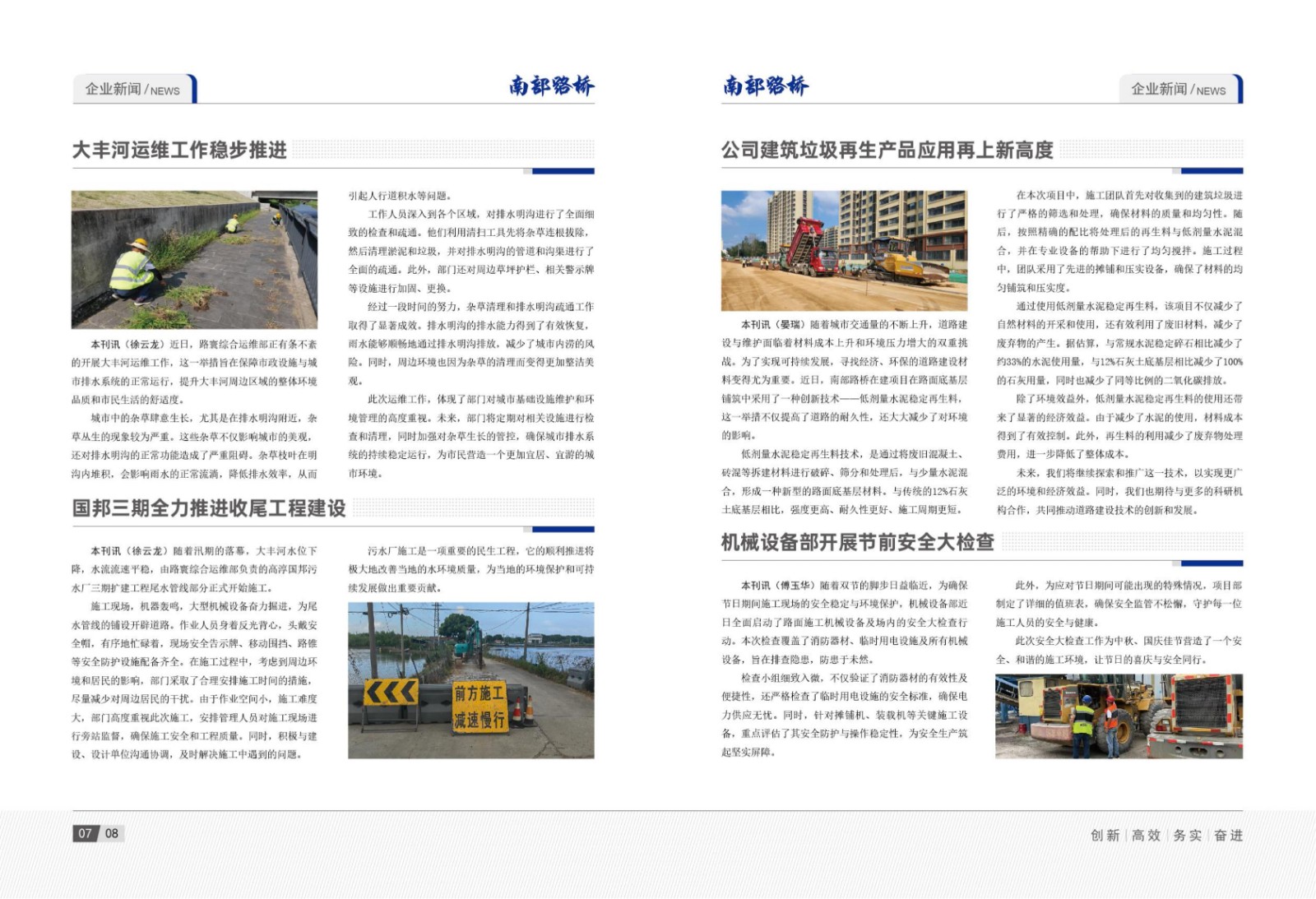
Task: Click paragraph starting 此次安全大检查工作
Action: click(x=1119, y=650)
